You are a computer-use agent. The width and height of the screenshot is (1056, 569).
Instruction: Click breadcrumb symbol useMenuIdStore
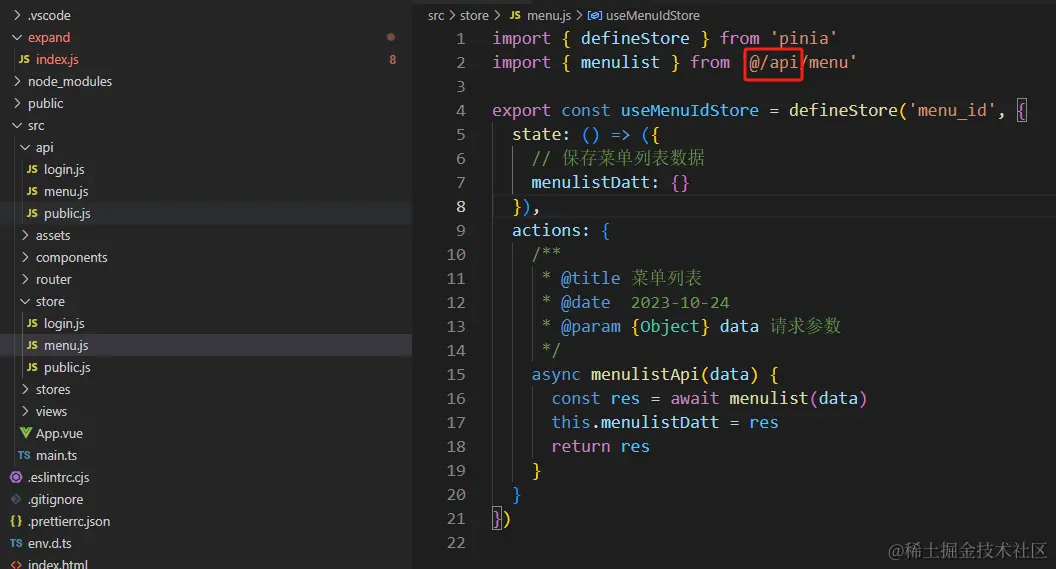[653, 15]
